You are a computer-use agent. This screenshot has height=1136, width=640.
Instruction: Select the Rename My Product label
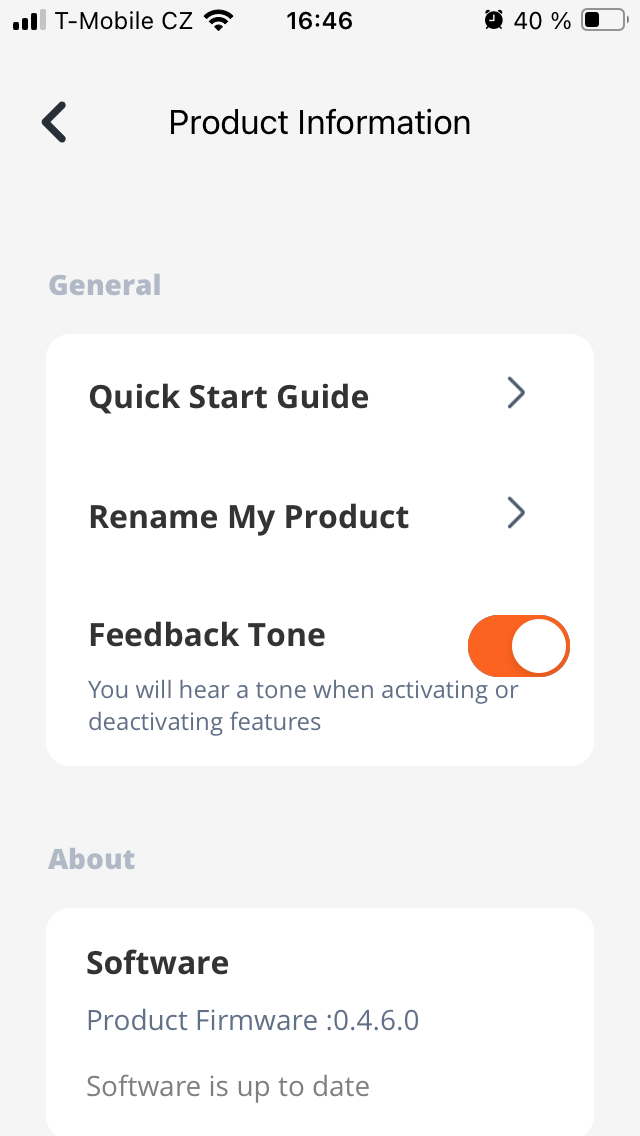(249, 517)
